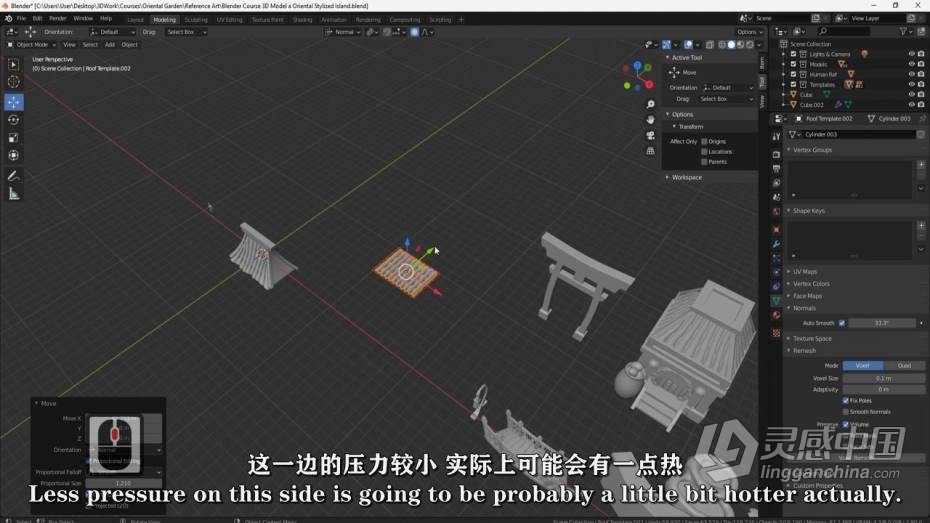Toggle the Fix Poles checkbox
The width and height of the screenshot is (930, 523).
pyautogui.click(x=846, y=401)
